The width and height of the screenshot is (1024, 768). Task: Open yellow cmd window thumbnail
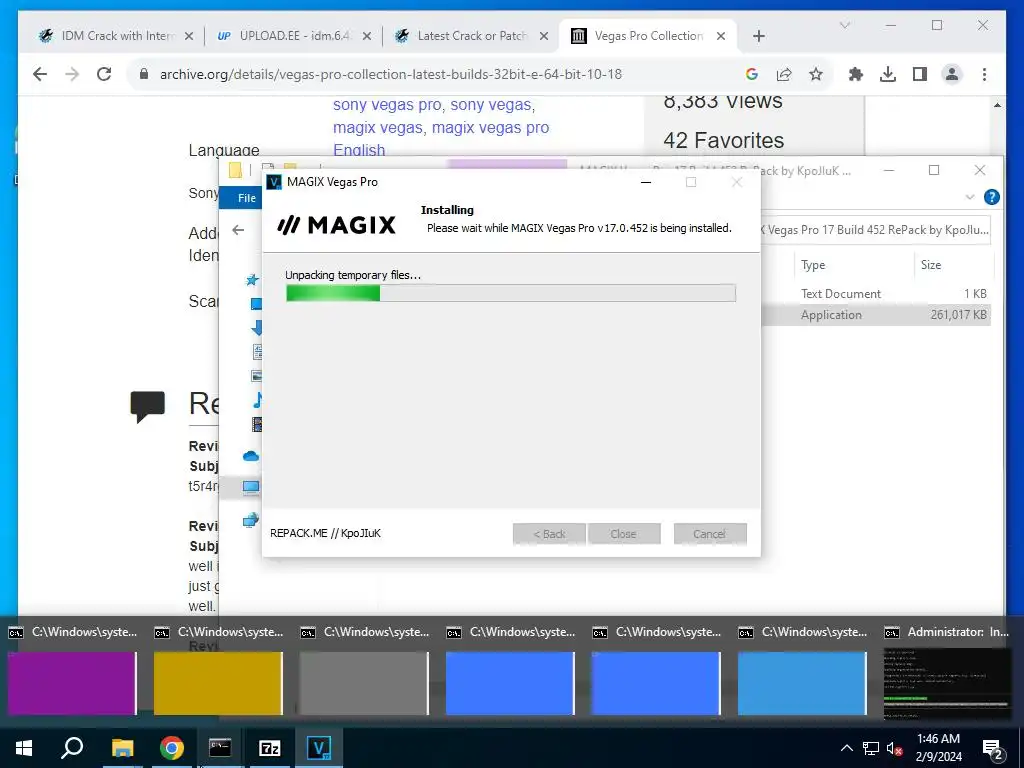(218, 683)
